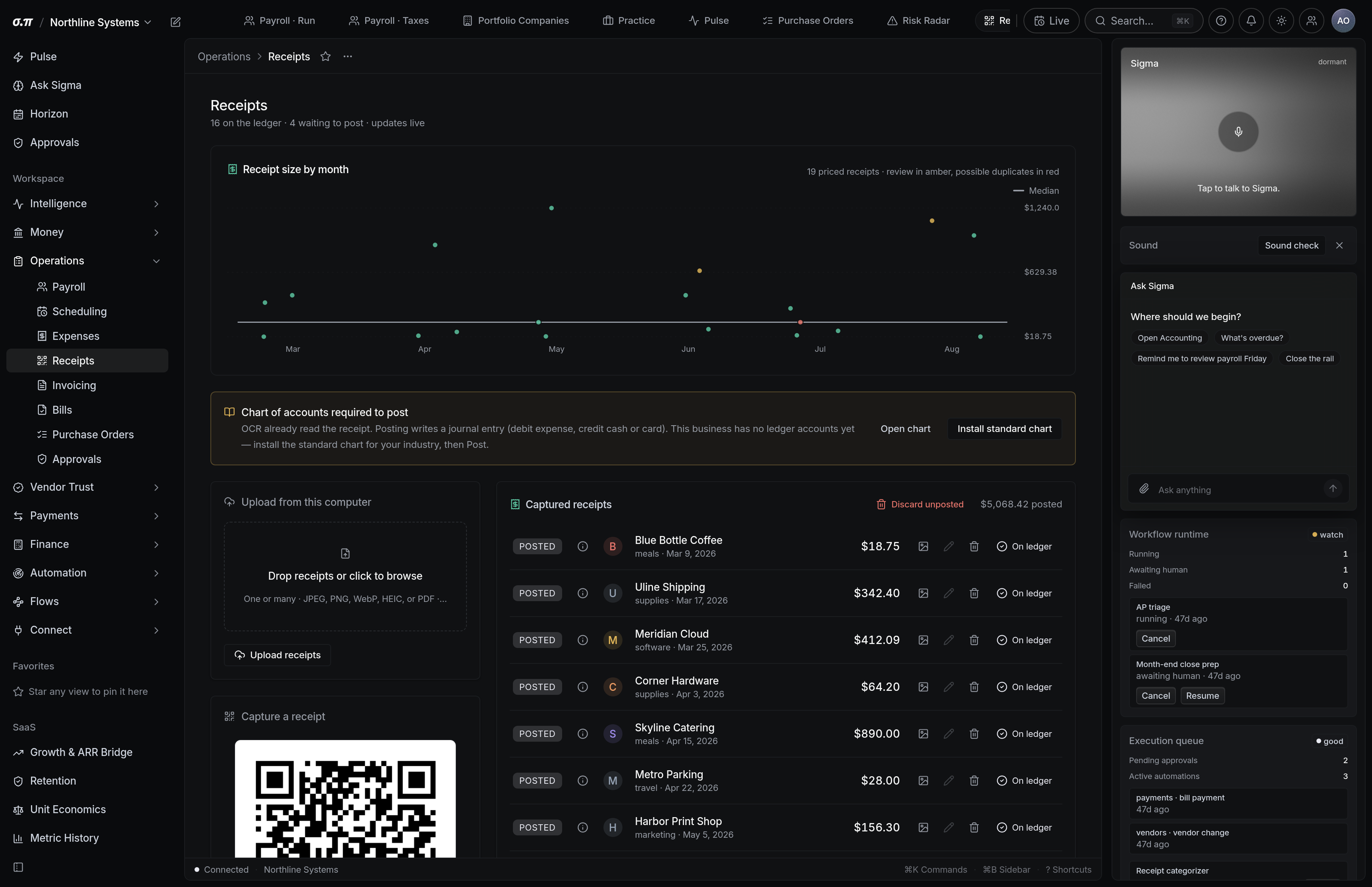Show info for Corner Hardware receipt
Viewport: 1372px width, 887px height.
(583, 687)
